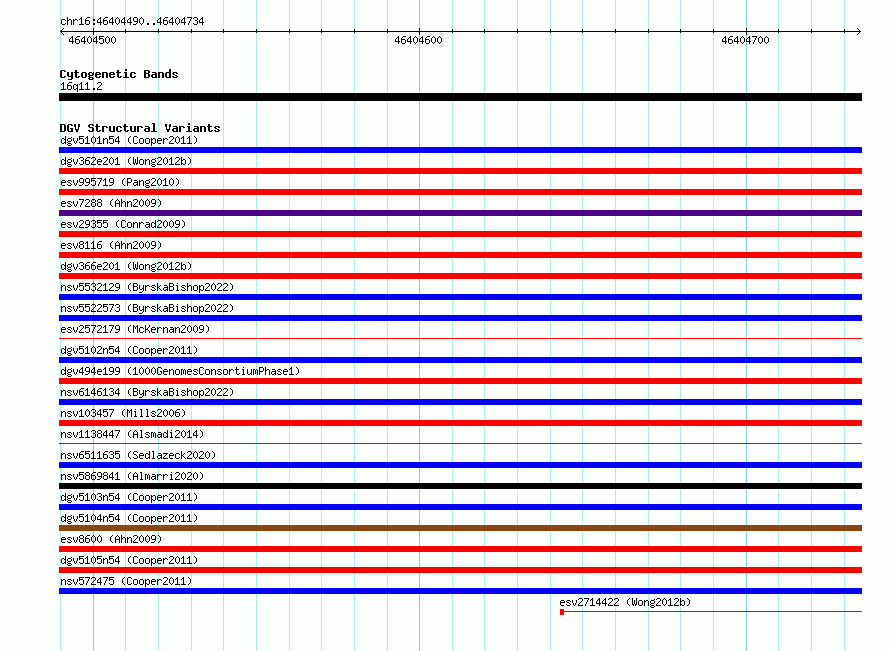Image resolution: width=890 pixels, height=651 pixels.
Task: Click variant label esv7288 (Ahn2009)
Action: coord(111,203)
